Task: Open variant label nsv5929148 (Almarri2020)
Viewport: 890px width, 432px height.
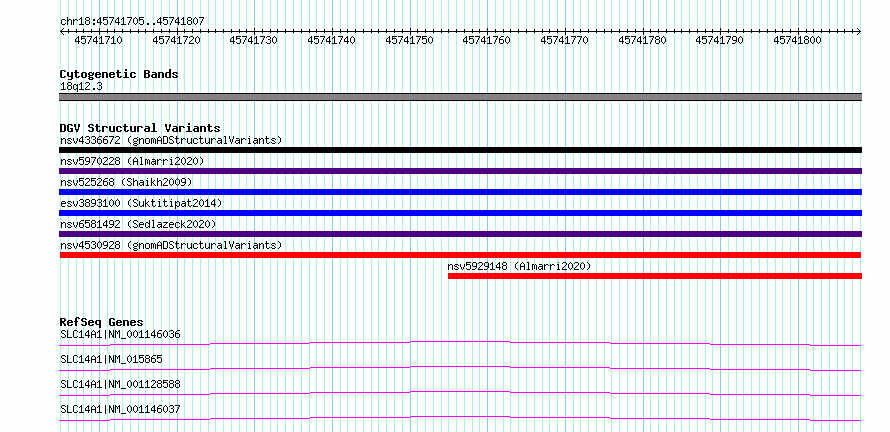Action: [x=519, y=266]
